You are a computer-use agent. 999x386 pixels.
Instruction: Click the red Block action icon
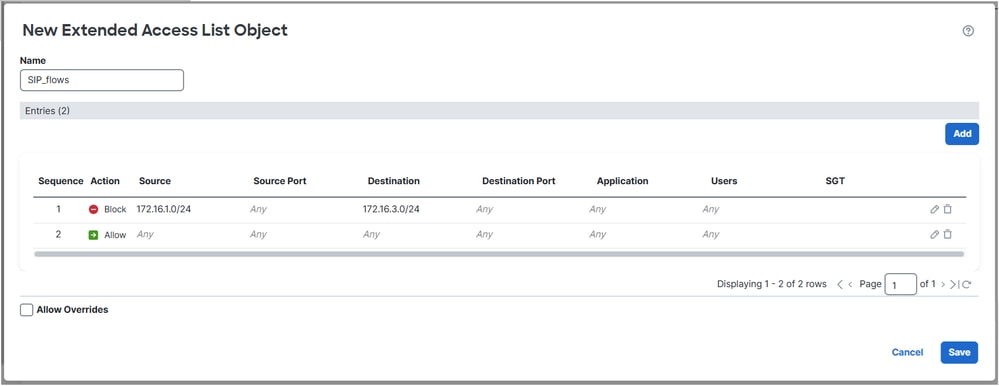[x=94, y=209]
